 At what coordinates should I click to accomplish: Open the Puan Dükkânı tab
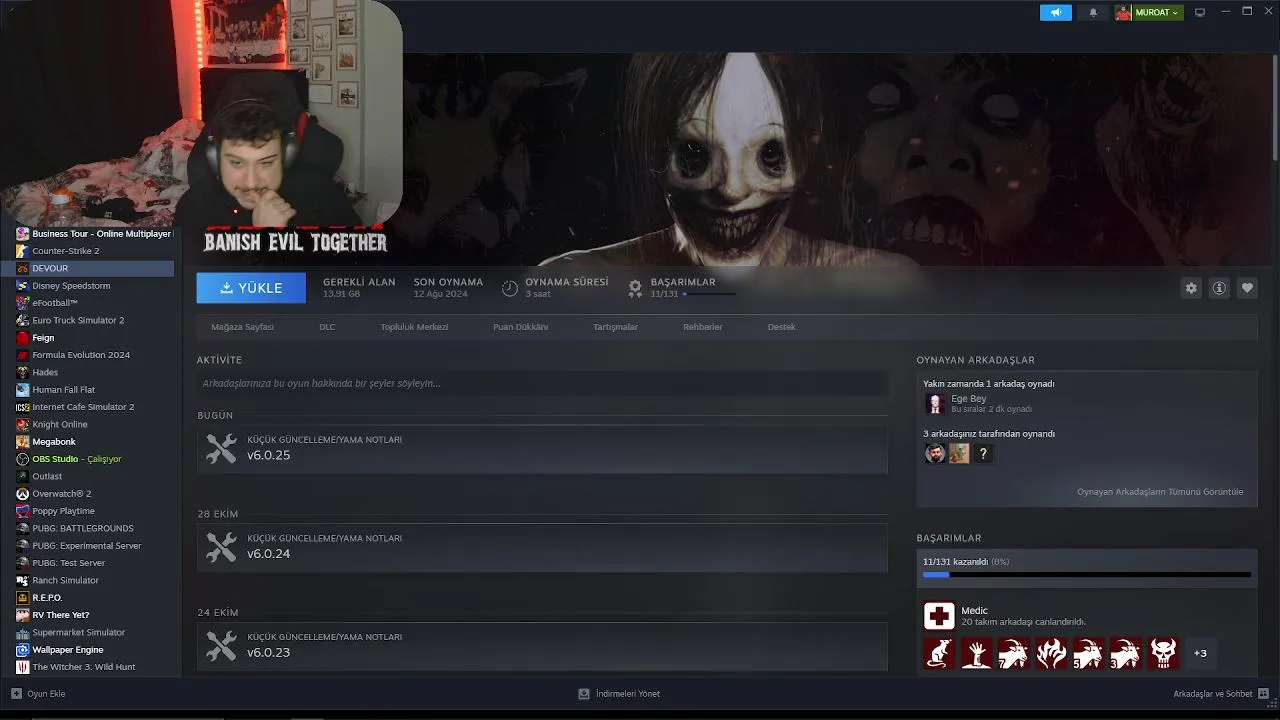pos(520,327)
